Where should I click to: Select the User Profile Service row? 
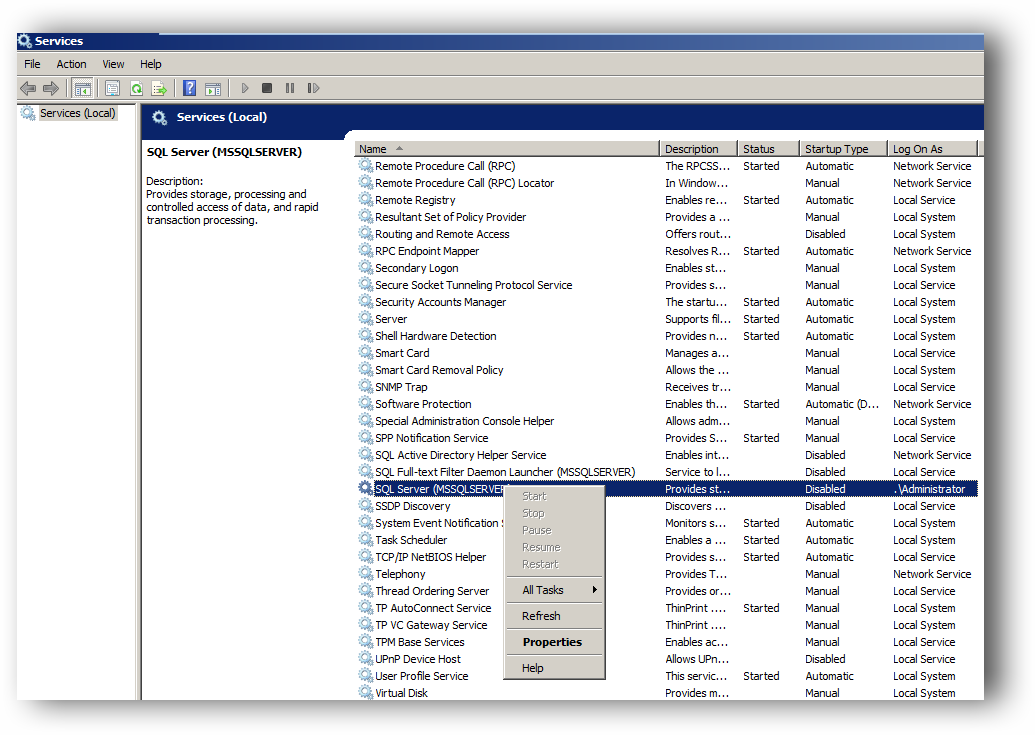pyautogui.click(x=667, y=676)
